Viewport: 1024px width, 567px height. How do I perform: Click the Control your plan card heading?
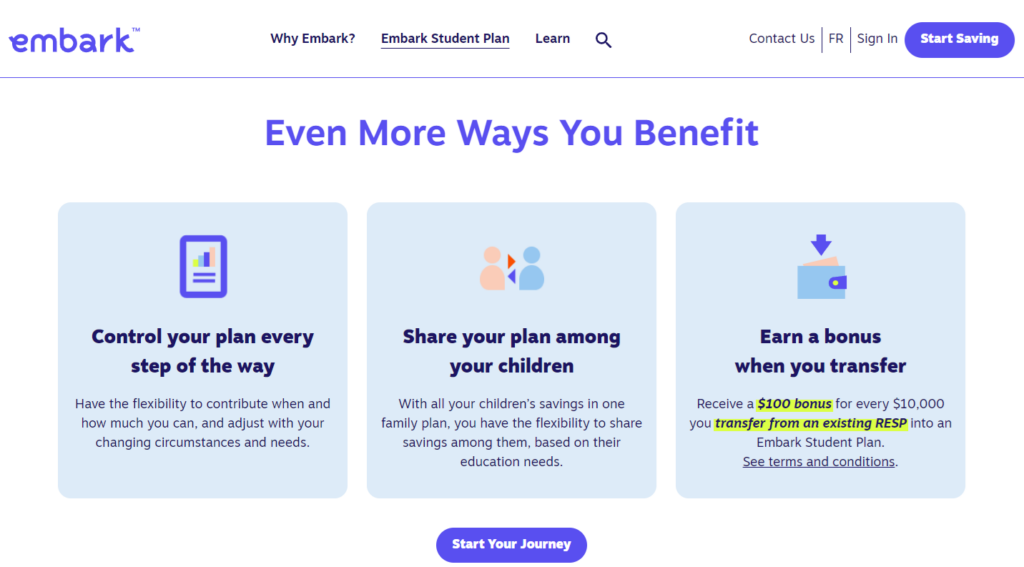coord(203,351)
